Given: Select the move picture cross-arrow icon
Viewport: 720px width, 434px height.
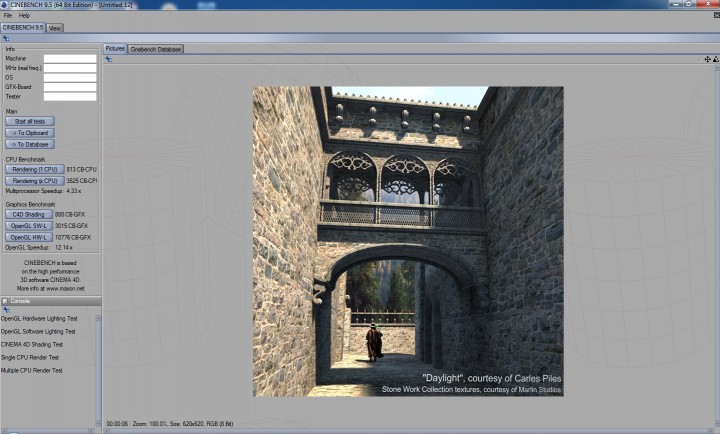Looking at the screenshot, I should click(707, 59).
